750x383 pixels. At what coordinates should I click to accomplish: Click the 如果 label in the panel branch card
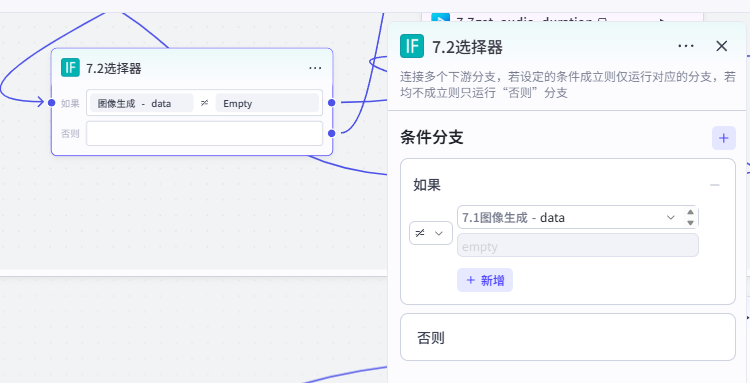point(427,186)
